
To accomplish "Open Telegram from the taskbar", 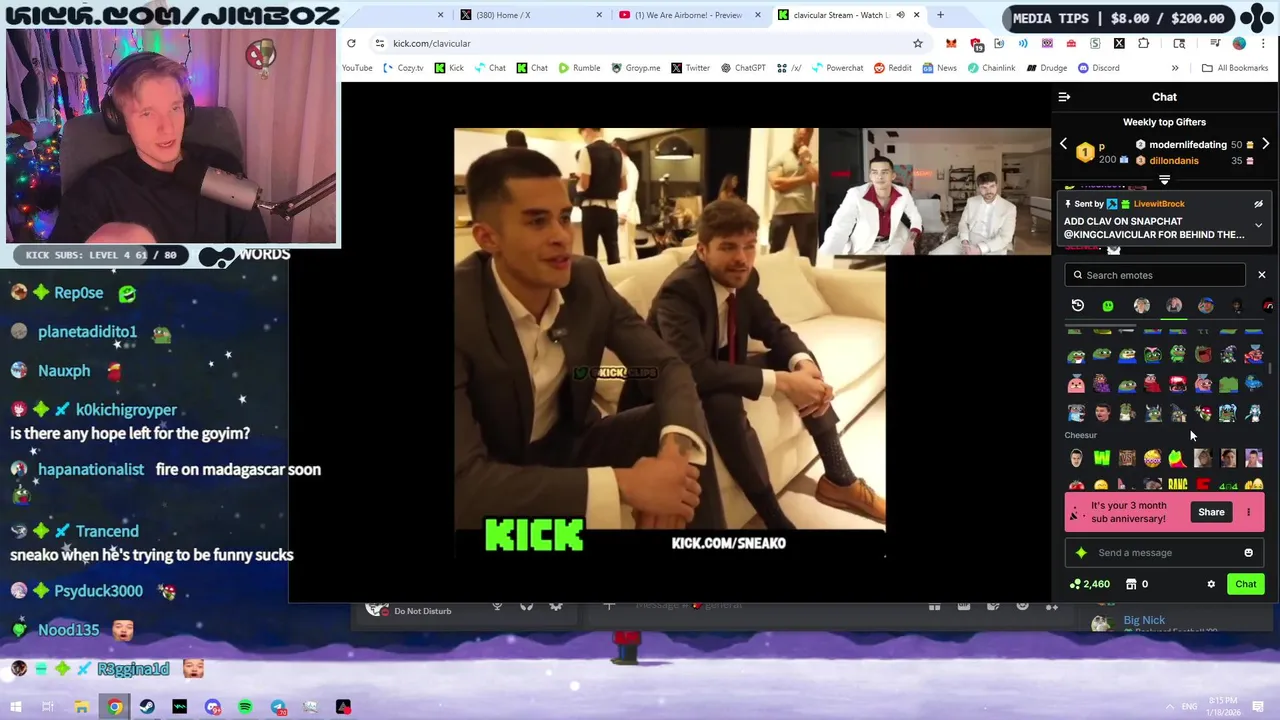I will [278, 707].
